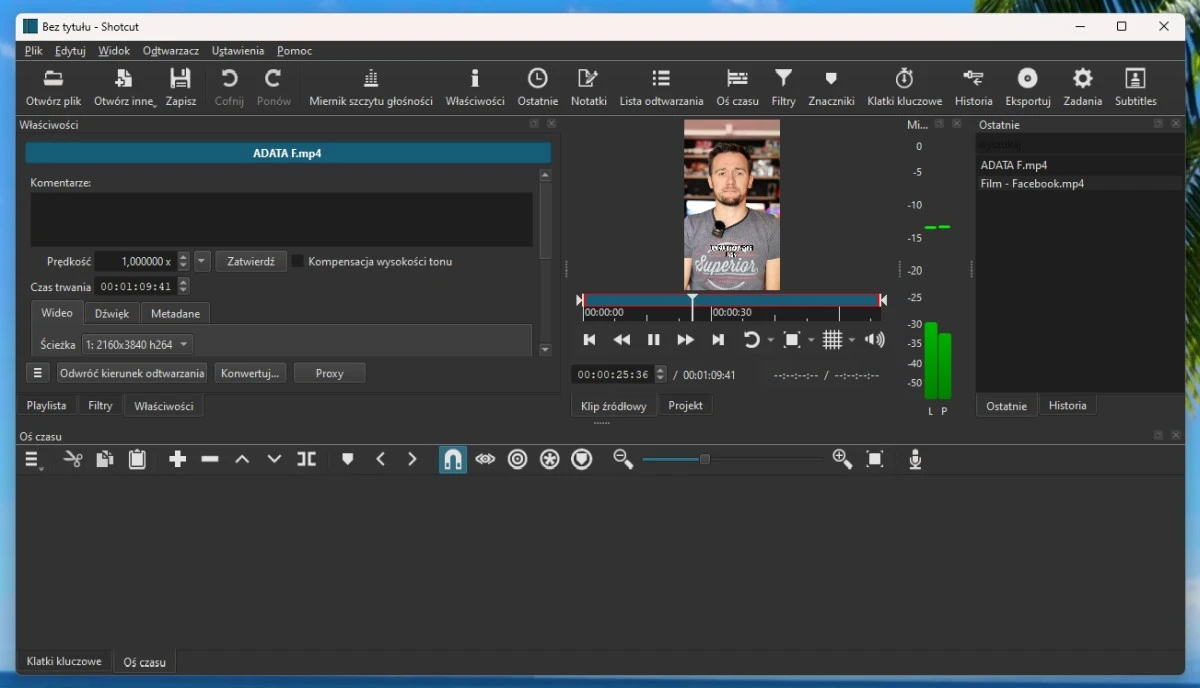1200x688 pixels.
Task: Open the Miernik szczytu głośności panel
Action: [370, 88]
